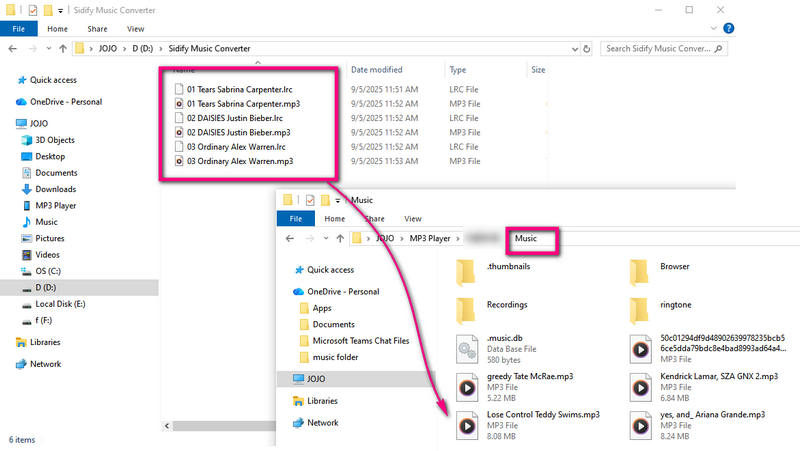The height and width of the screenshot is (451, 800).
Task: Open Downloads in navigation pane
Action: pos(56,189)
